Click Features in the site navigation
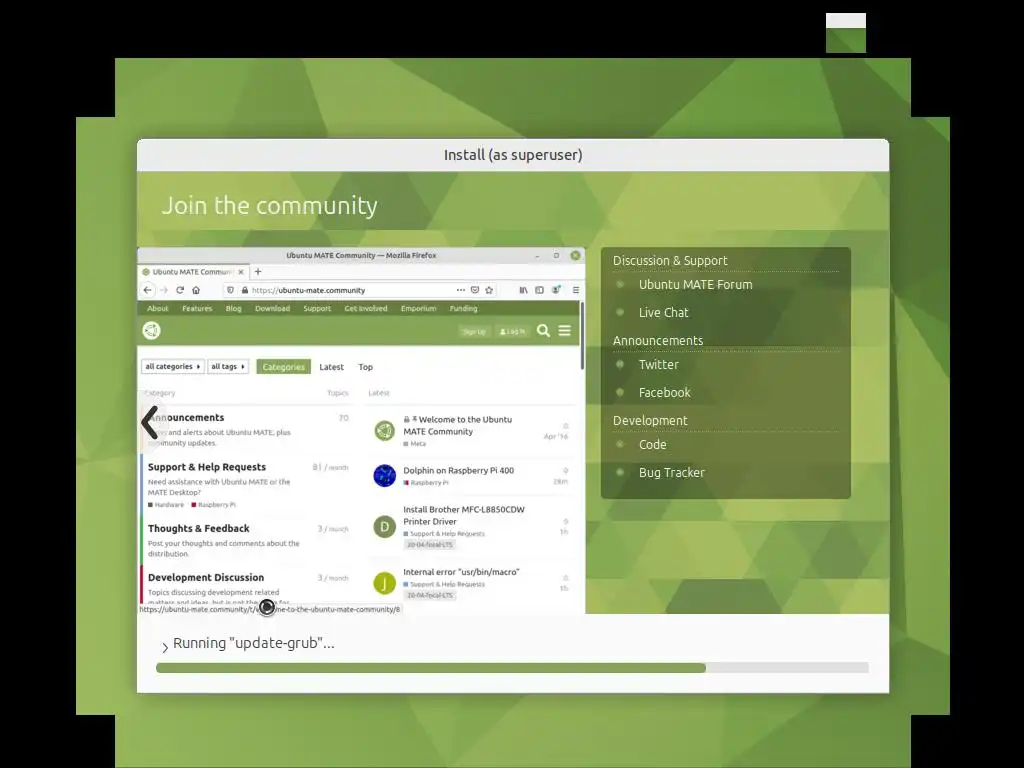 [197, 308]
